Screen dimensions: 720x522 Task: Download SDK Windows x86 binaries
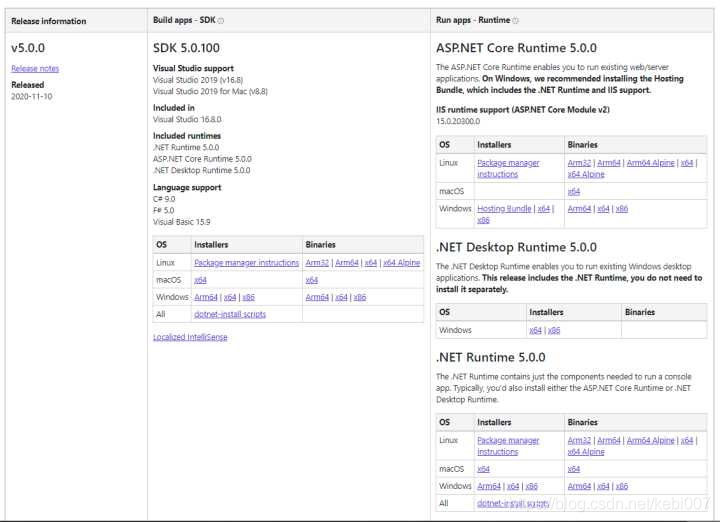(360, 297)
